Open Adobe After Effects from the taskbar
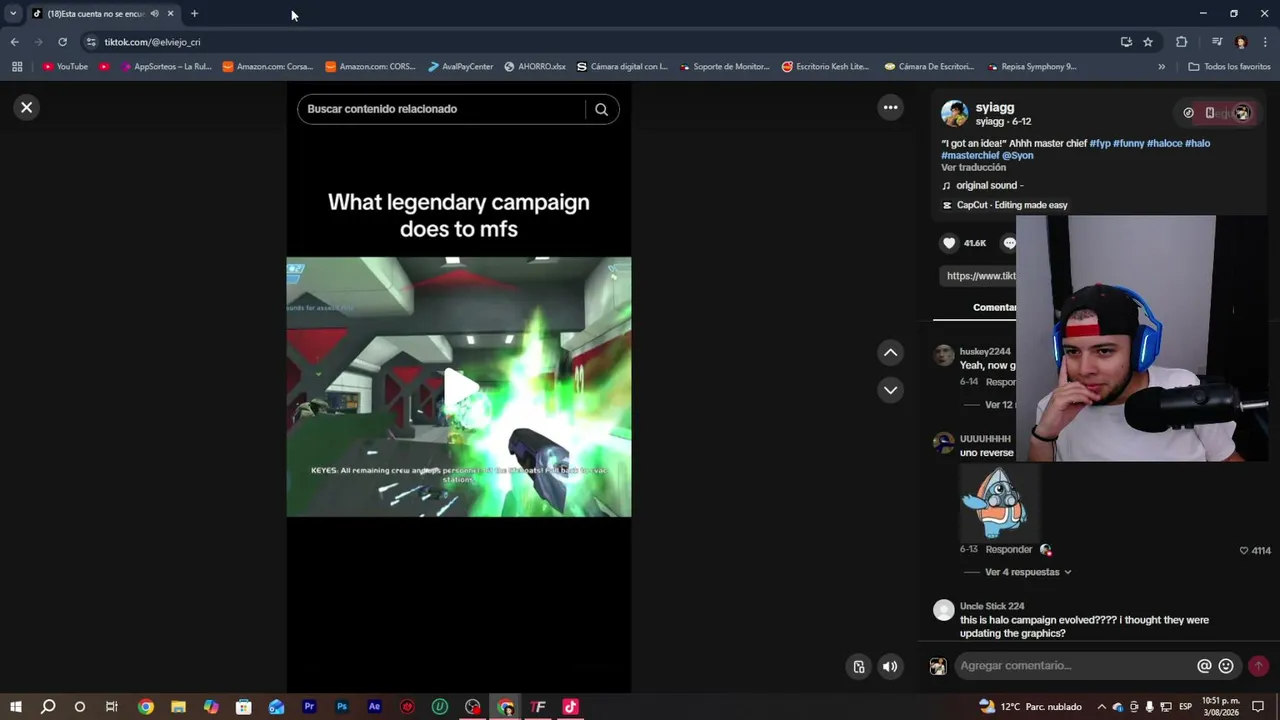The width and height of the screenshot is (1280, 720). pos(375,707)
